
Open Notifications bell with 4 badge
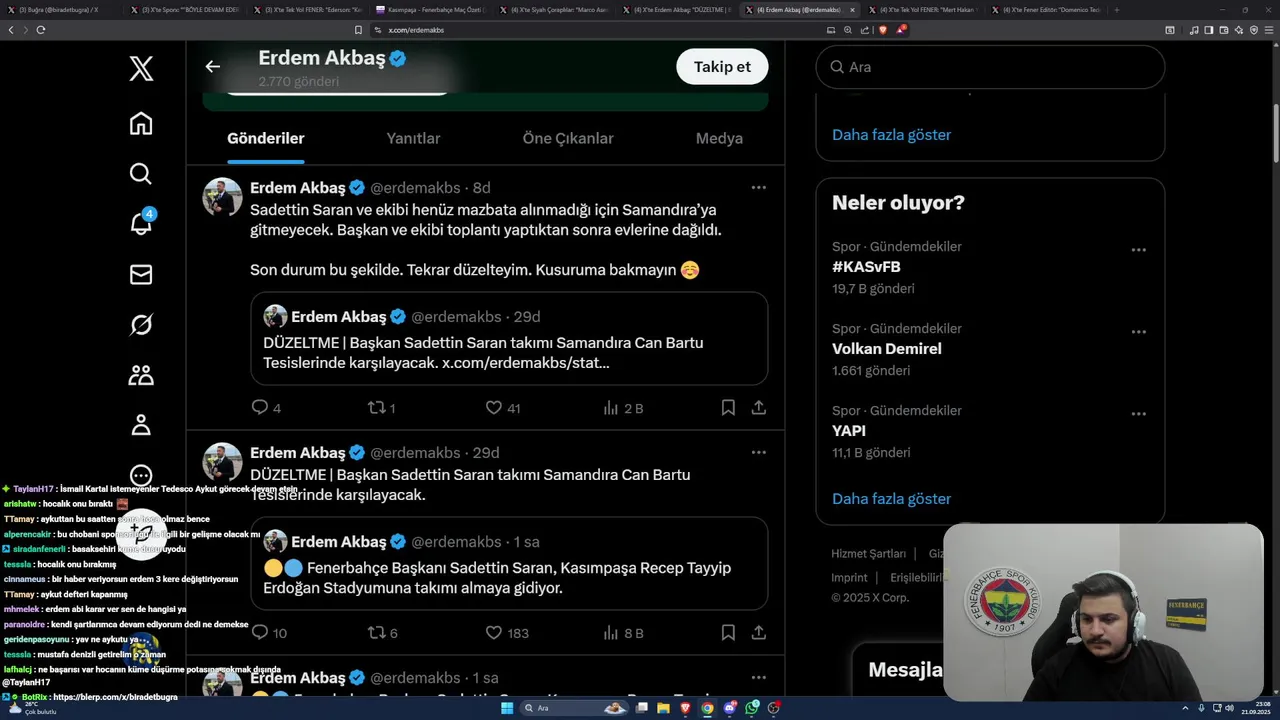coord(141,223)
